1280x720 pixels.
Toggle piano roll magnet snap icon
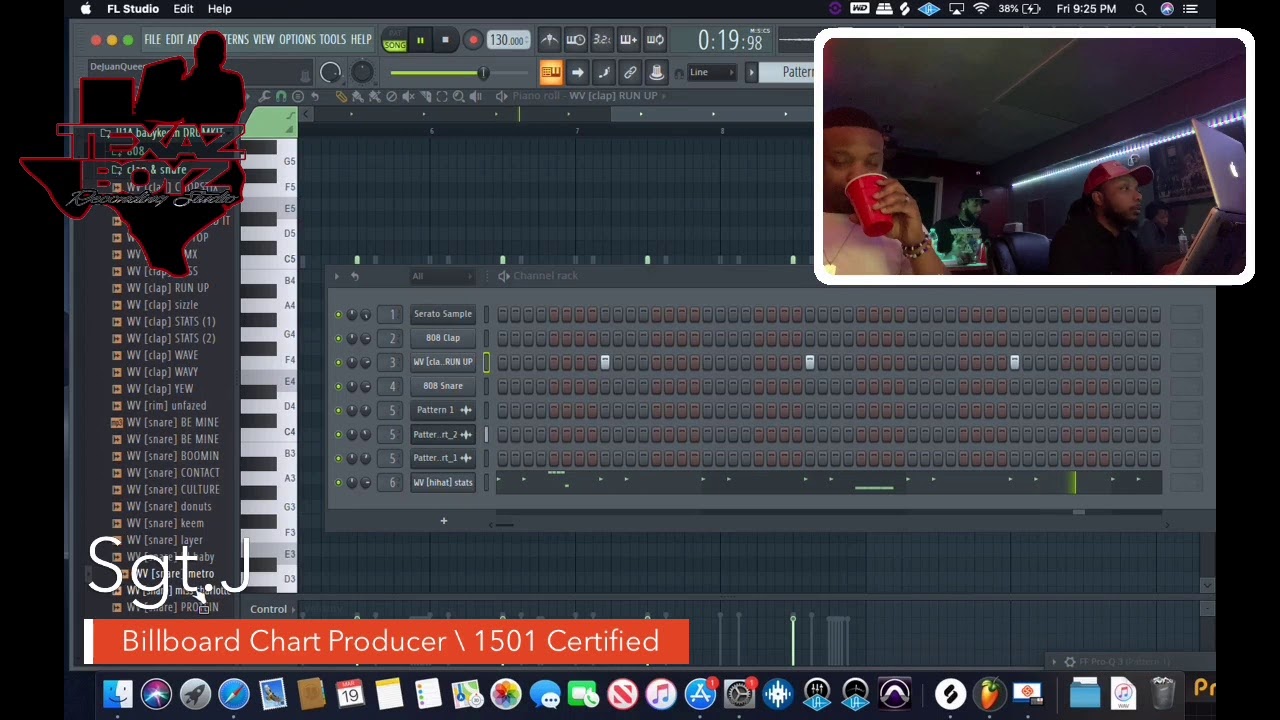[x=281, y=96]
